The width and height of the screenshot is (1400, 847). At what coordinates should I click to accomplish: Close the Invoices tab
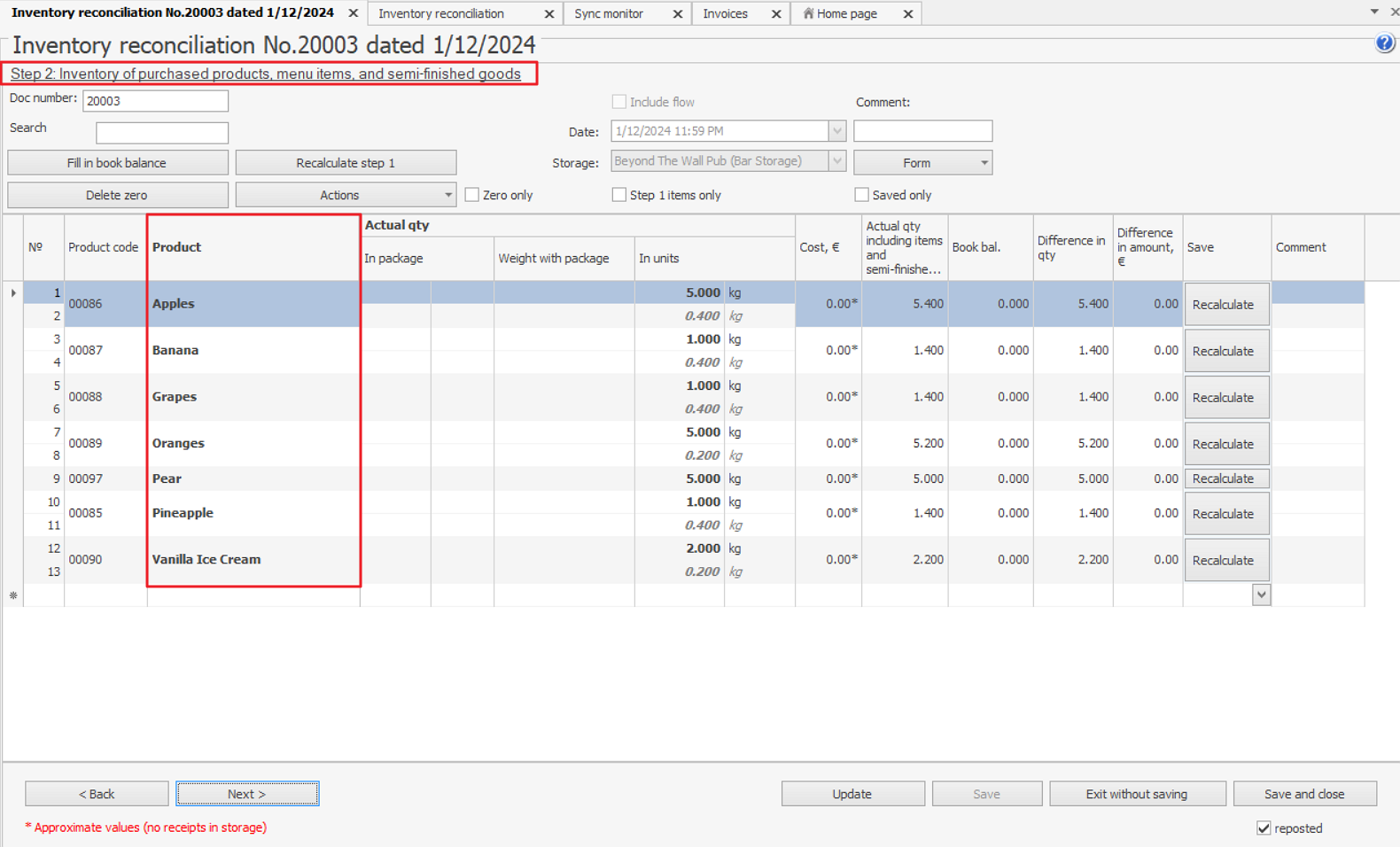tap(776, 14)
